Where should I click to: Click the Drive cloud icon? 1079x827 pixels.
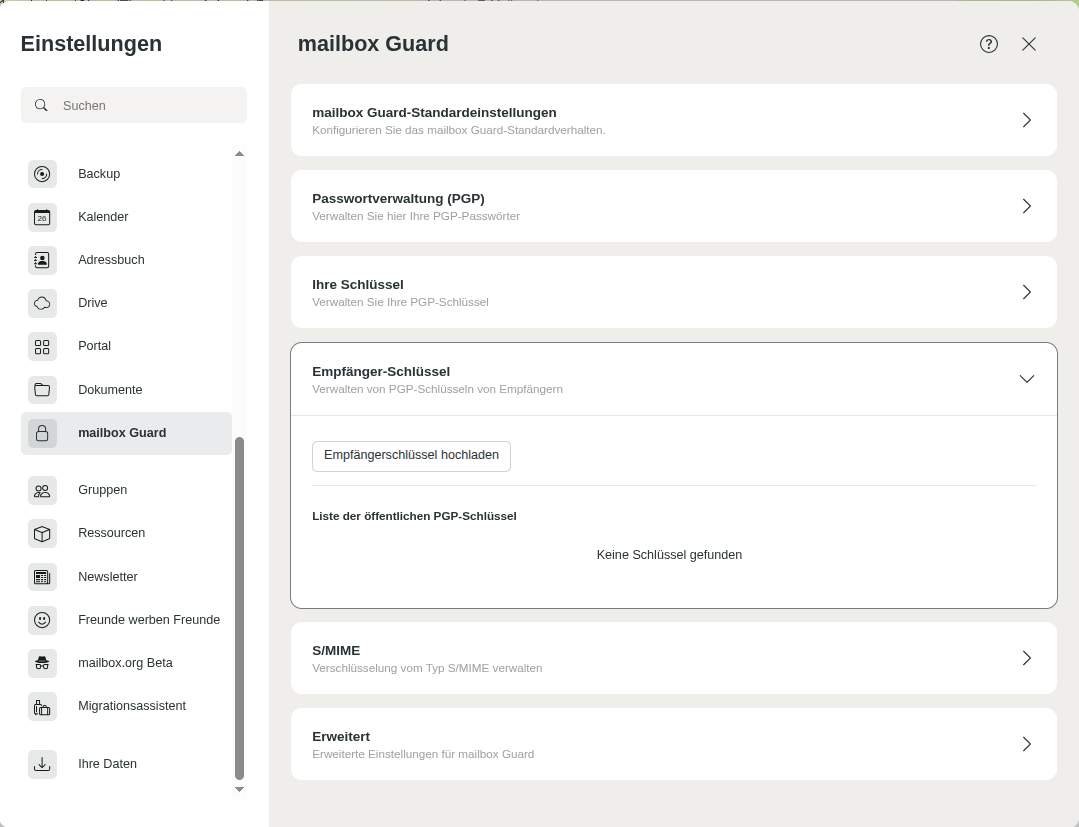tap(42, 303)
